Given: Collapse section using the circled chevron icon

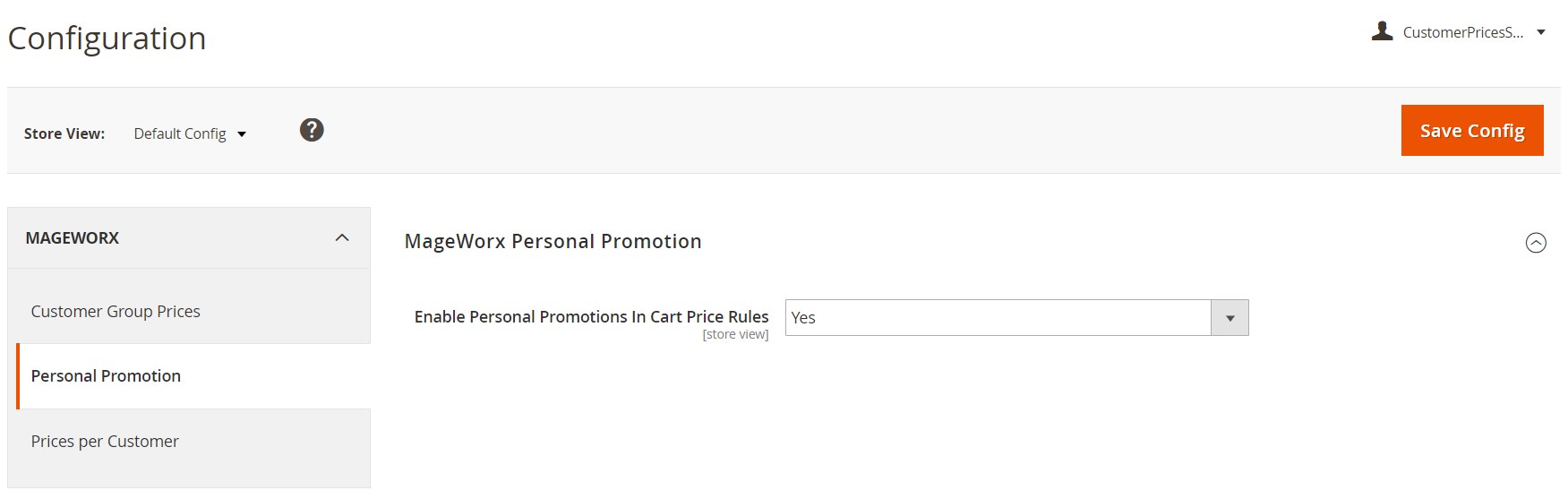Looking at the screenshot, I should pyautogui.click(x=1535, y=243).
